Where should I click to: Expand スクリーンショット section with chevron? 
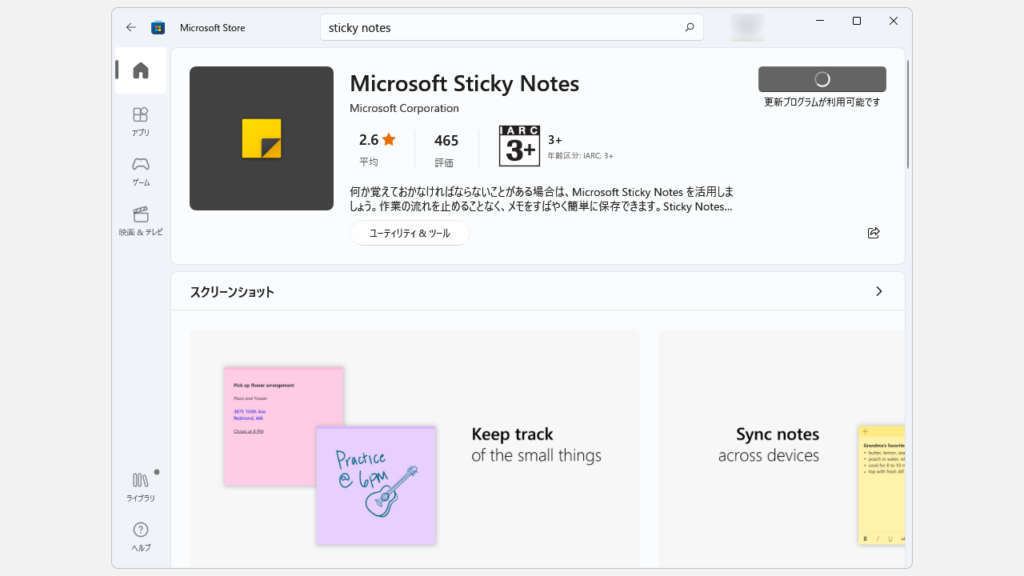coord(879,292)
